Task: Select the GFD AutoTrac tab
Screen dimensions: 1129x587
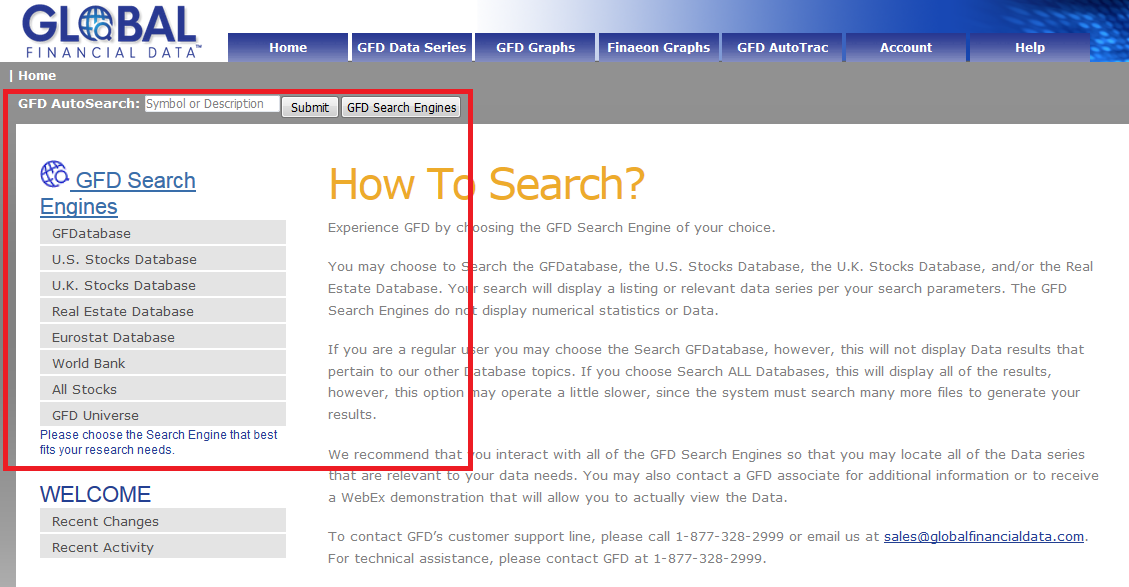Action: (x=782, y=47)
